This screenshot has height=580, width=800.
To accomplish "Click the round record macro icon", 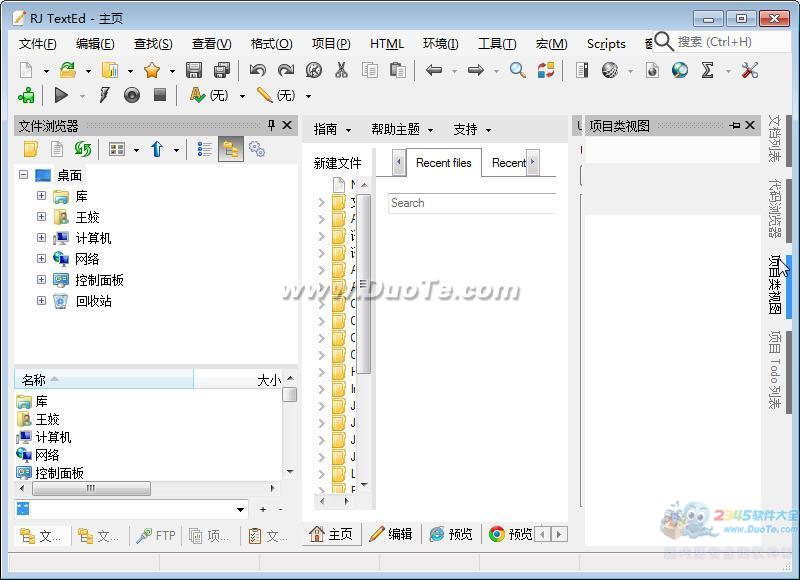I will click(132, 95).
